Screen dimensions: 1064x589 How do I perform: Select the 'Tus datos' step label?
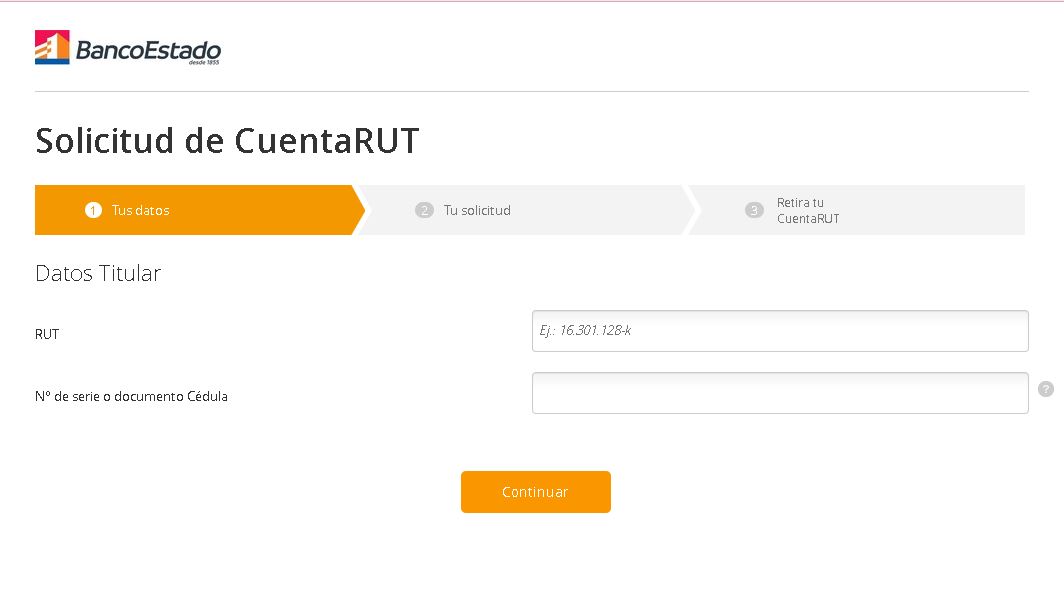click(x=141, y=211)
